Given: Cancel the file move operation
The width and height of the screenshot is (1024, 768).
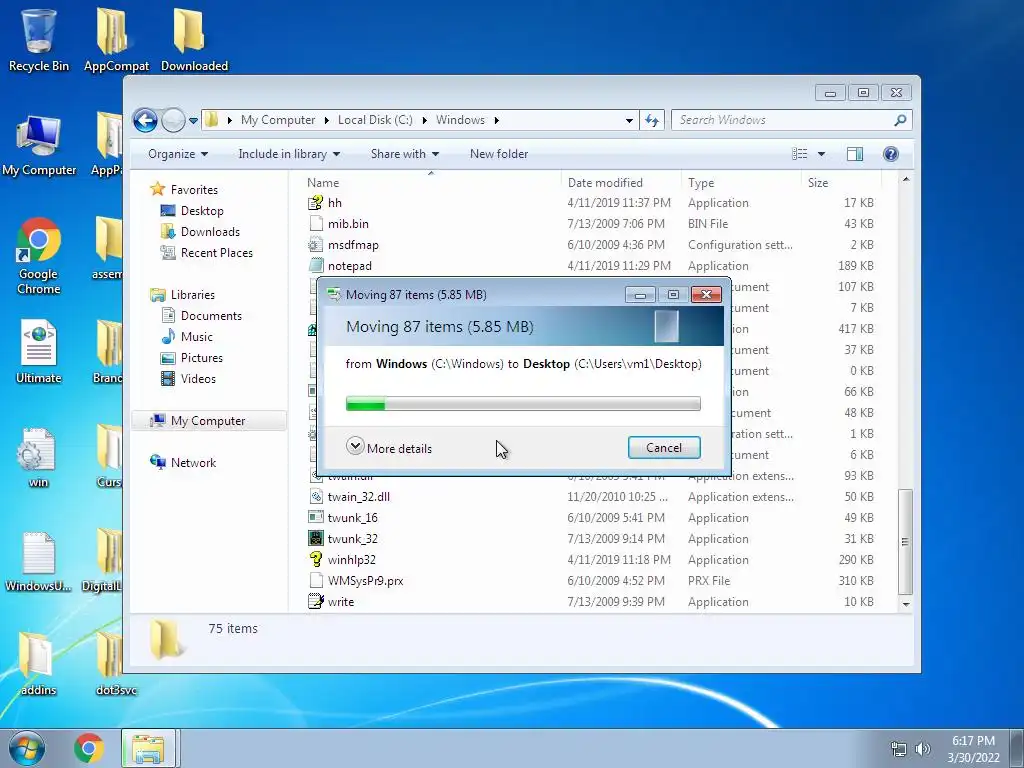Looking at the screenshot, I should pos(664,447).
